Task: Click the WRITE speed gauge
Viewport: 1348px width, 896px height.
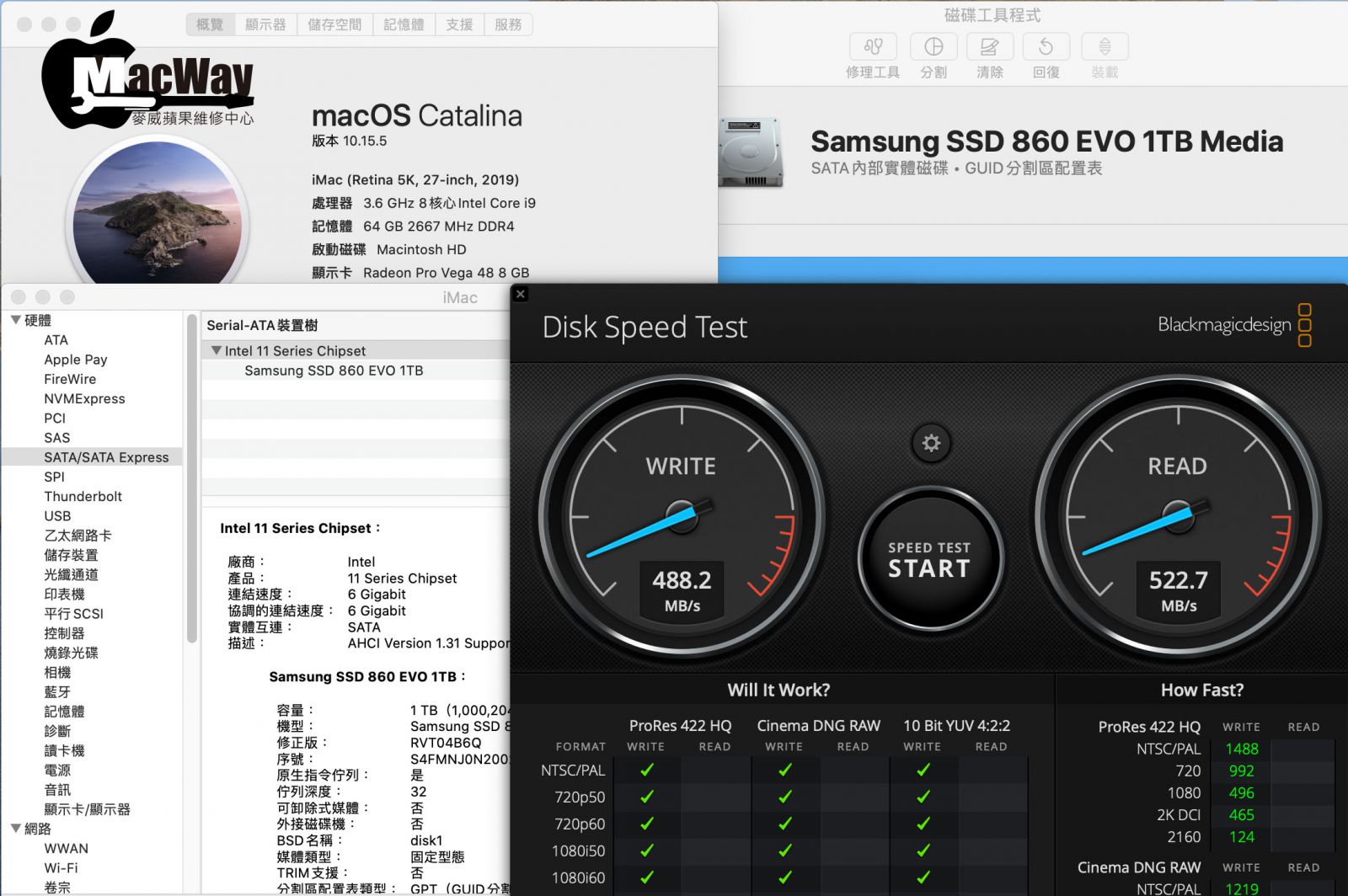Action: click(681, 518)
